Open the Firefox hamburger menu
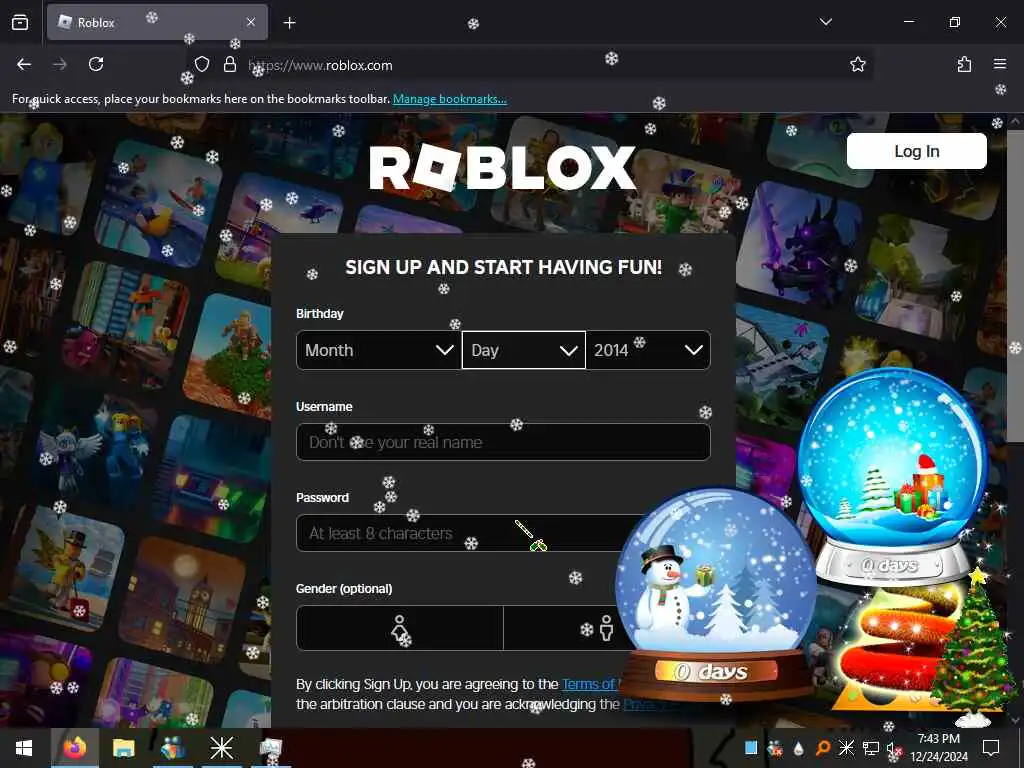The height and width of the screenshot is (768, 1024). (1000, 64)
